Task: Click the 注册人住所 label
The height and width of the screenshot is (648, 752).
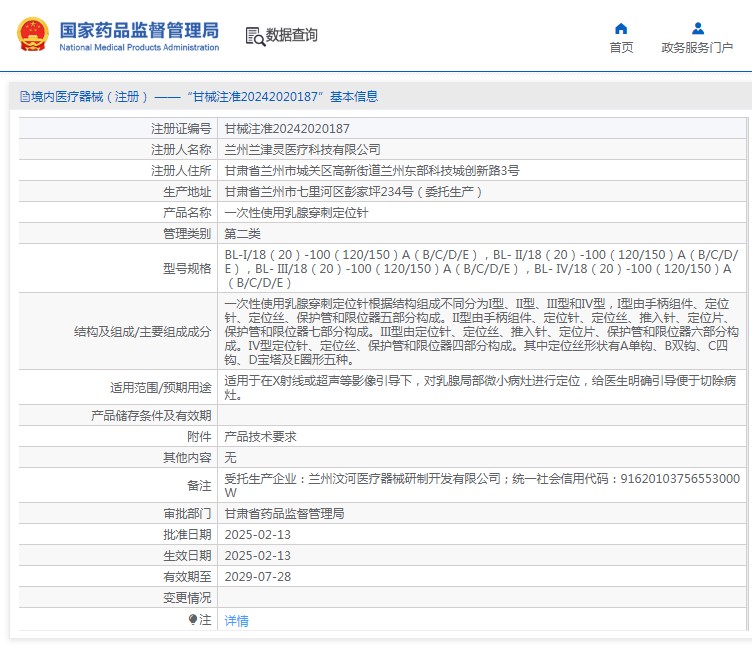Action: coord(181,171)
